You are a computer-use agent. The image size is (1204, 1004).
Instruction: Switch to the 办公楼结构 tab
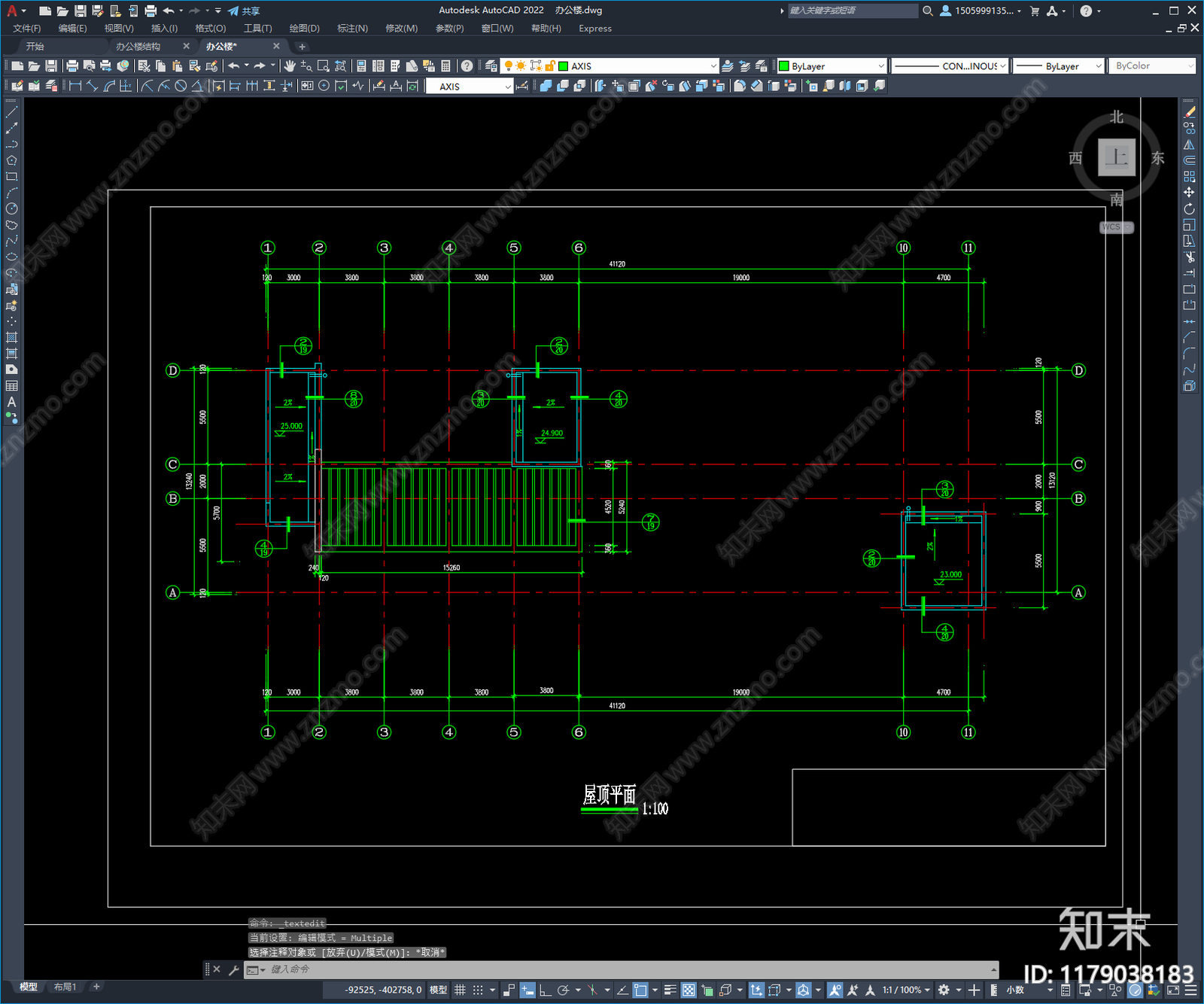click(x=138, y=47)
